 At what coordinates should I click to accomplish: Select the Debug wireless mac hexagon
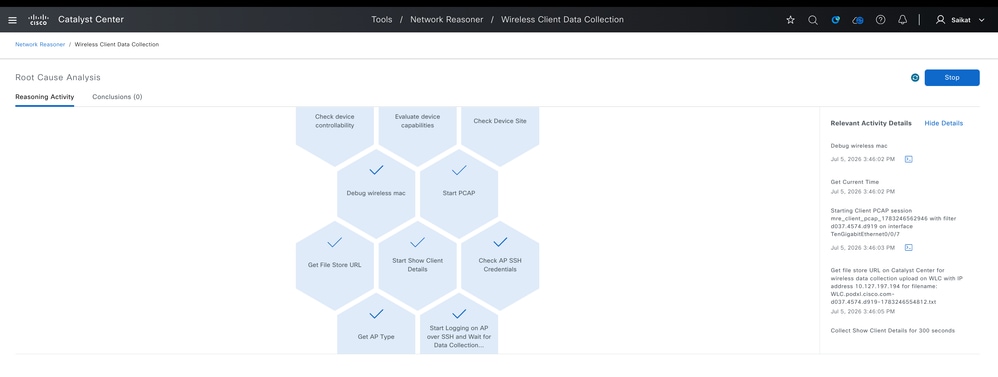coord(376,194)
